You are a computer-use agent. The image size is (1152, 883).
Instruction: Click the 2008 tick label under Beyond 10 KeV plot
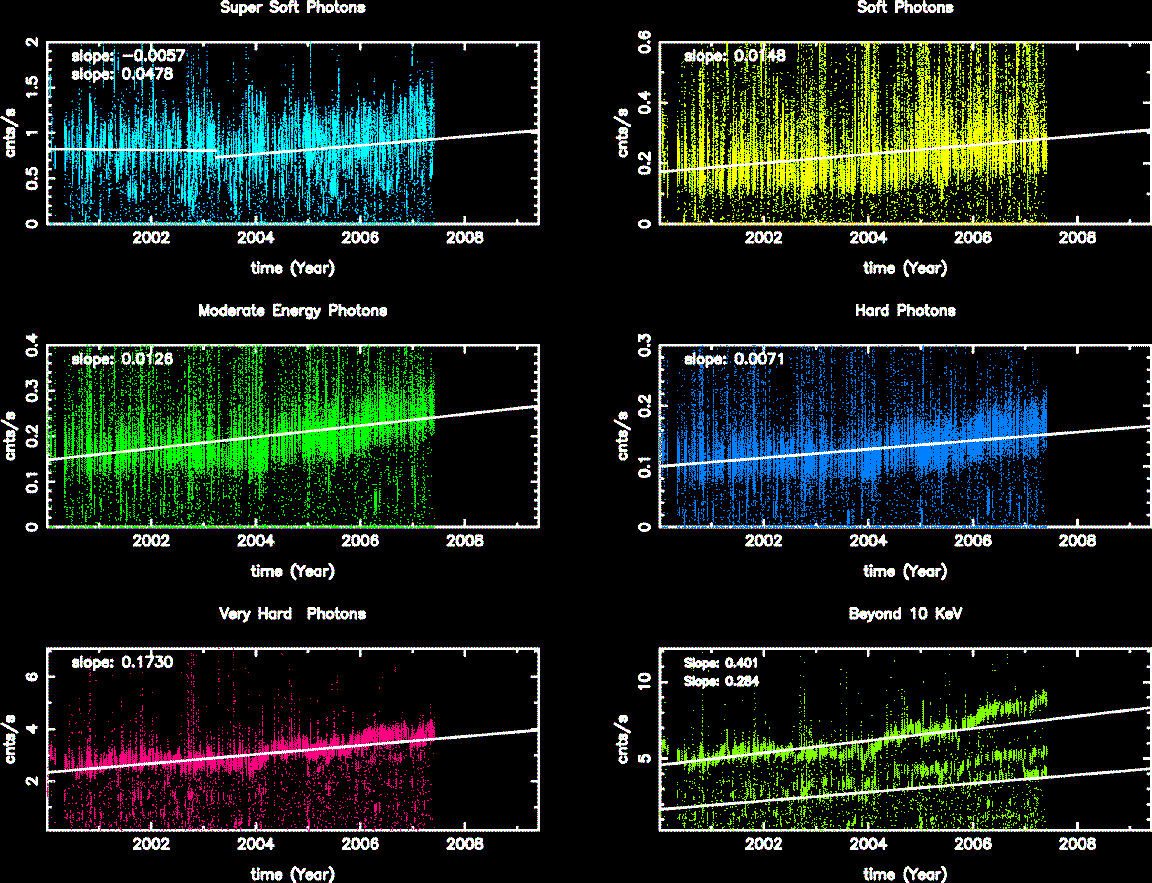[x=1076, y=844]
